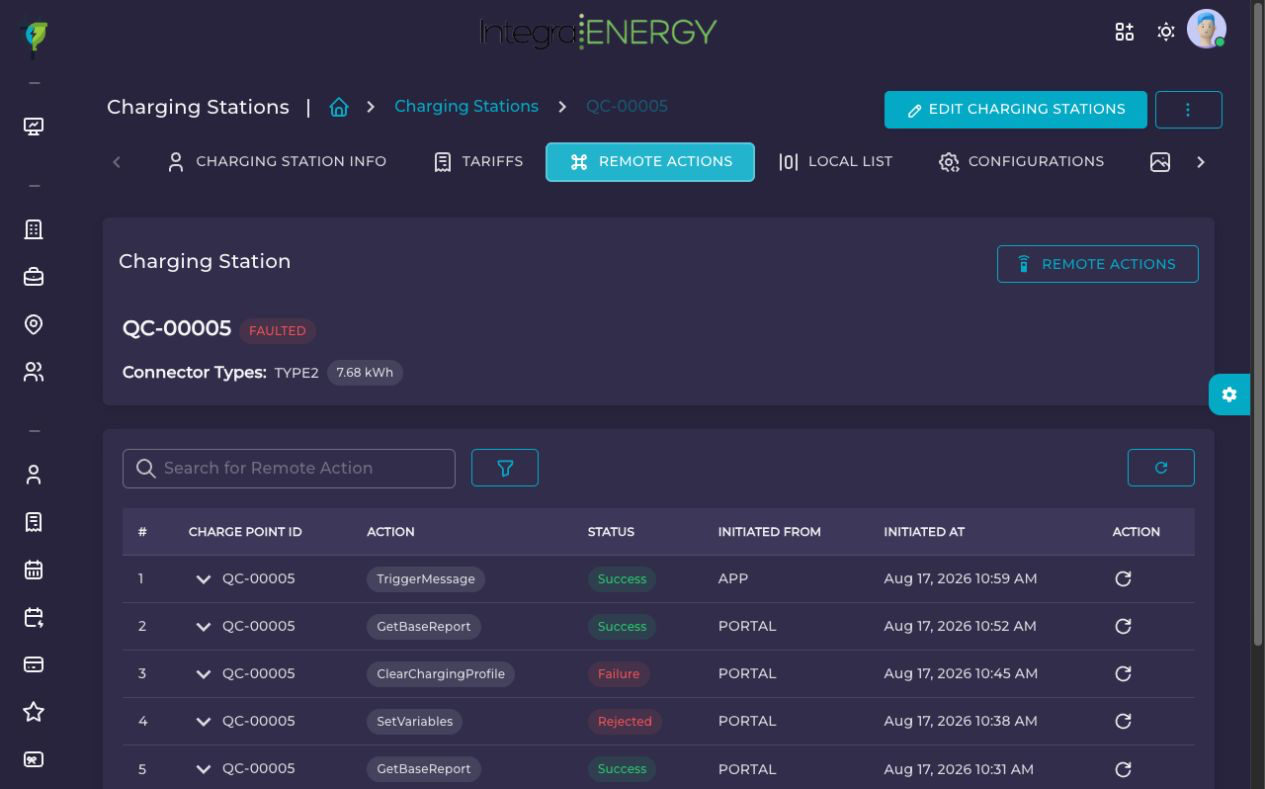Open the users group icon in sidebar
1265x789 pixels.
click(x=34, y=372)
